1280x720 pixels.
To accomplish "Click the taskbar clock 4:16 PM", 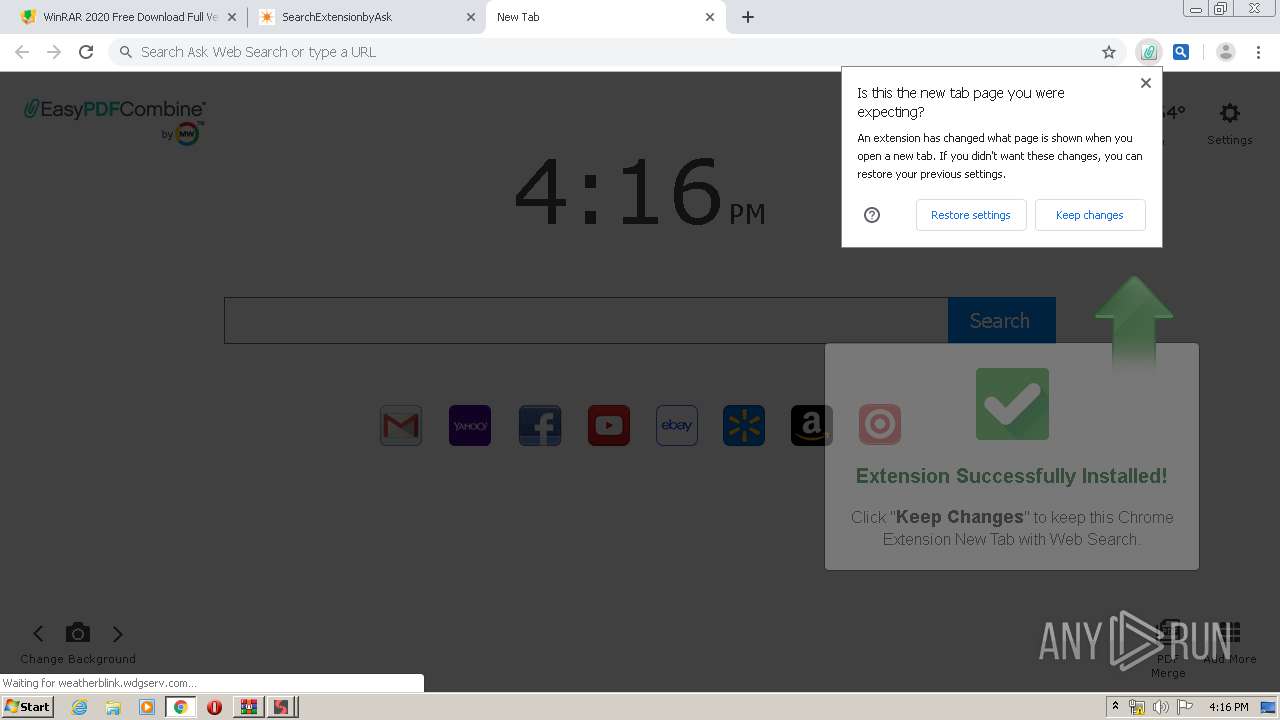I will pos(1228,707).
